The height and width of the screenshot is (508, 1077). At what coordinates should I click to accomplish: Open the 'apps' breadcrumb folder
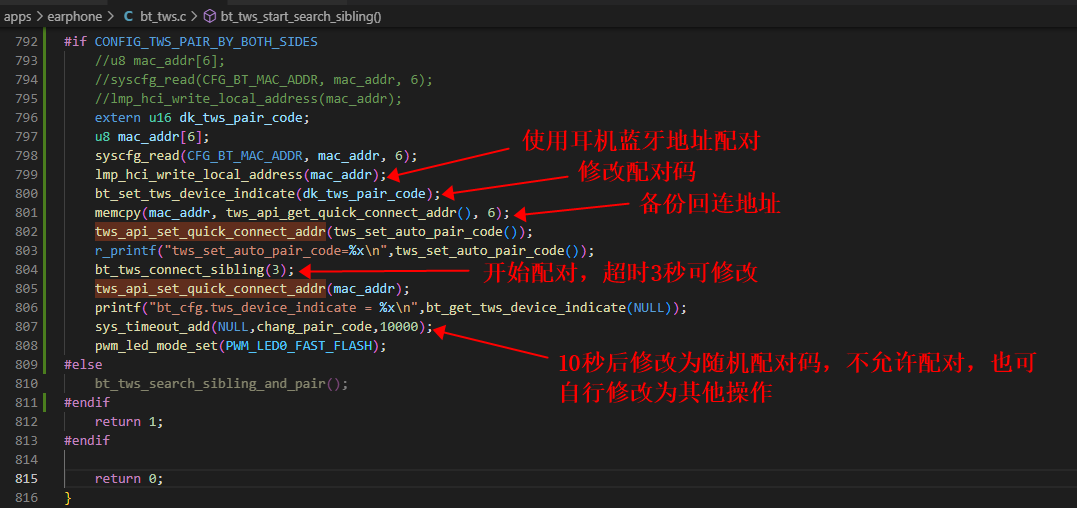point(17,16)
